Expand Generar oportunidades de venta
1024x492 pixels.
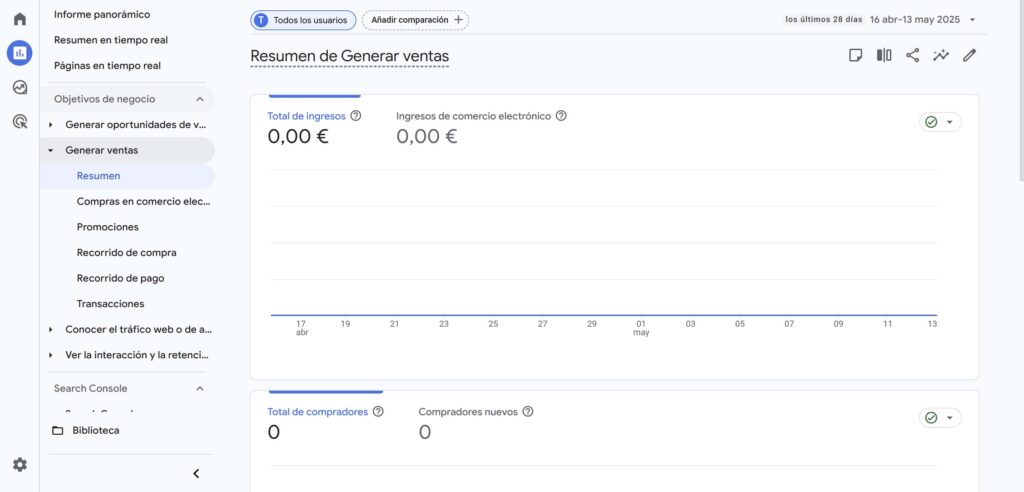coord(52,125)
